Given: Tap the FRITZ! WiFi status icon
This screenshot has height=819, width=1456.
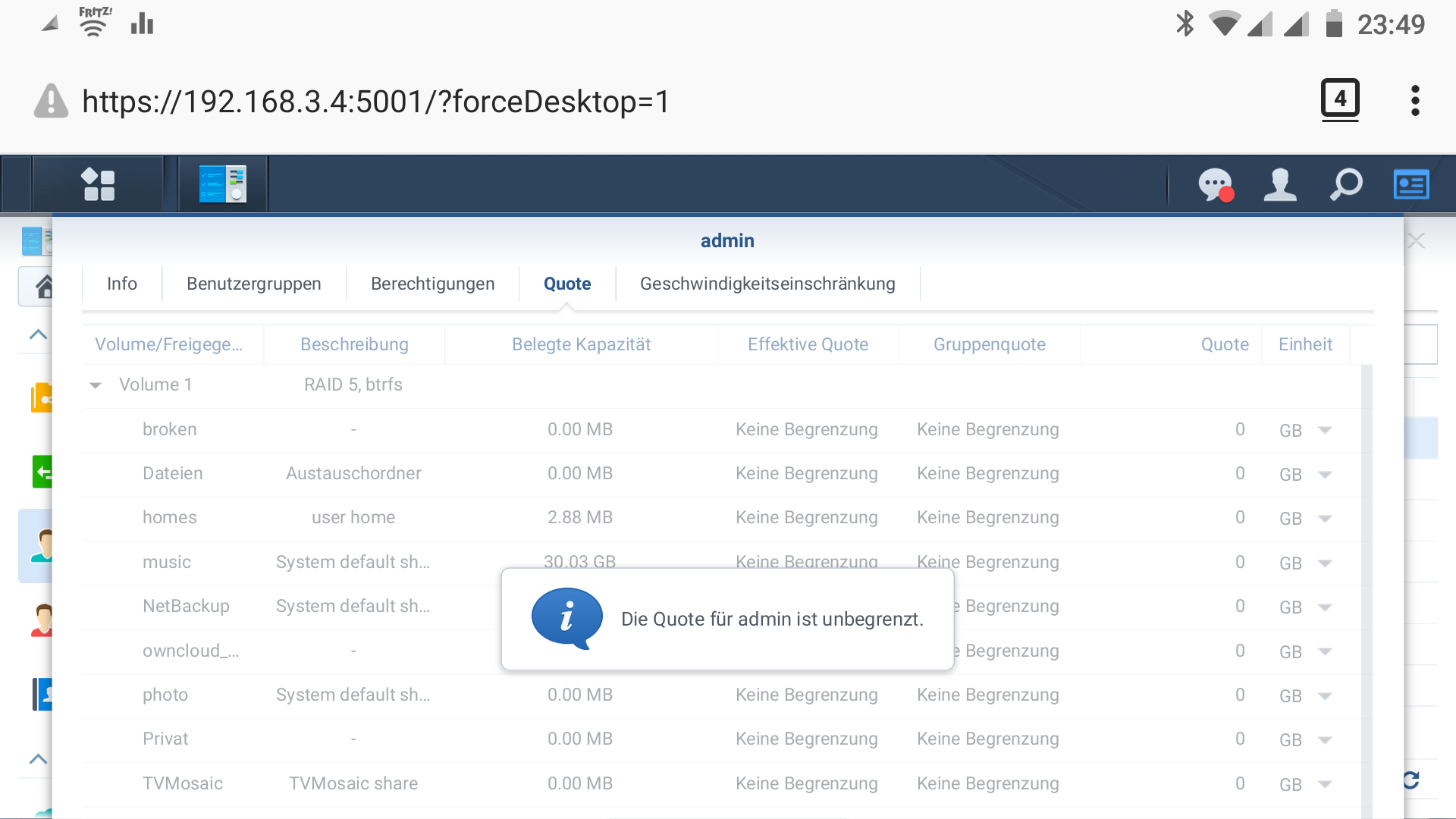Looking at the screenshot, I should click(94, 22).
